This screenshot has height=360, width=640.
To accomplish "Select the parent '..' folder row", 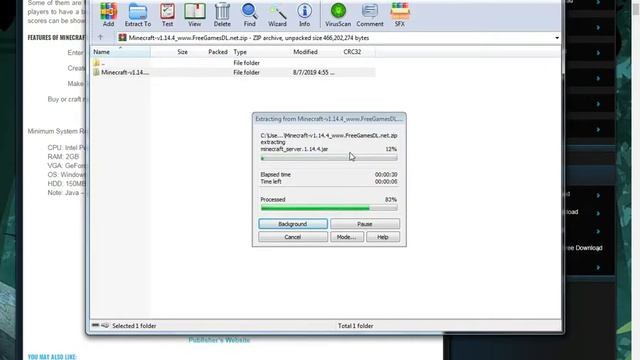I will [233, 63].
